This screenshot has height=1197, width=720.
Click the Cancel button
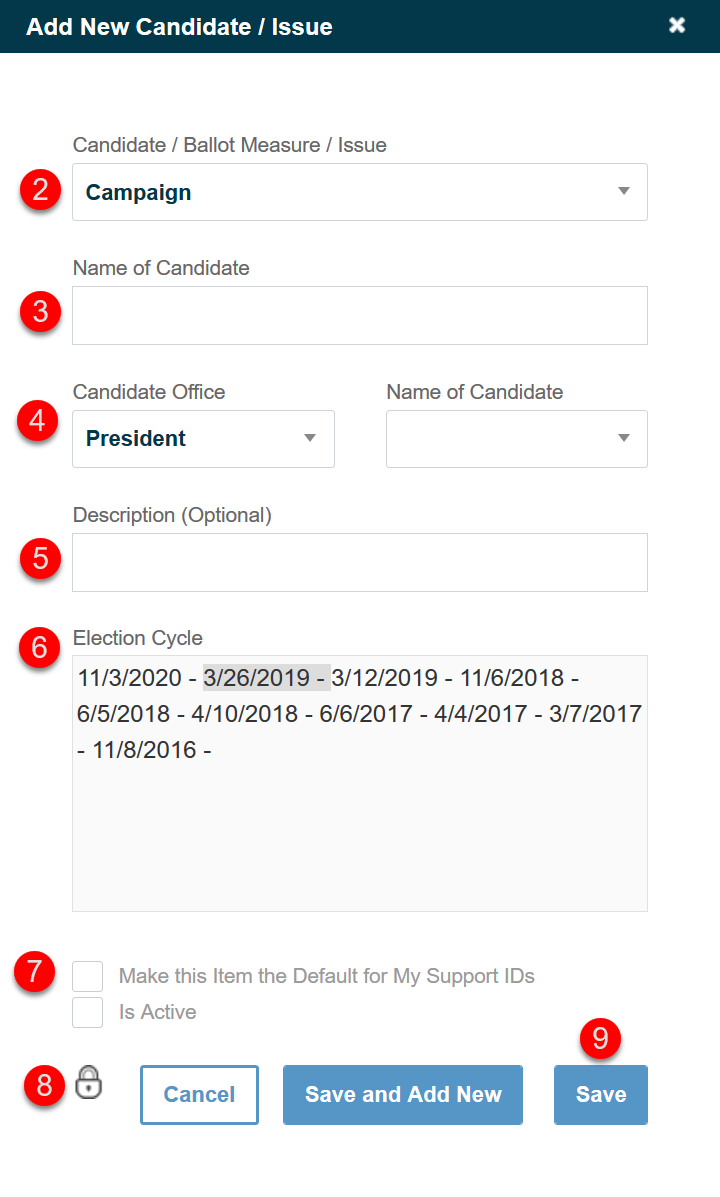[x=199, y=1095]
